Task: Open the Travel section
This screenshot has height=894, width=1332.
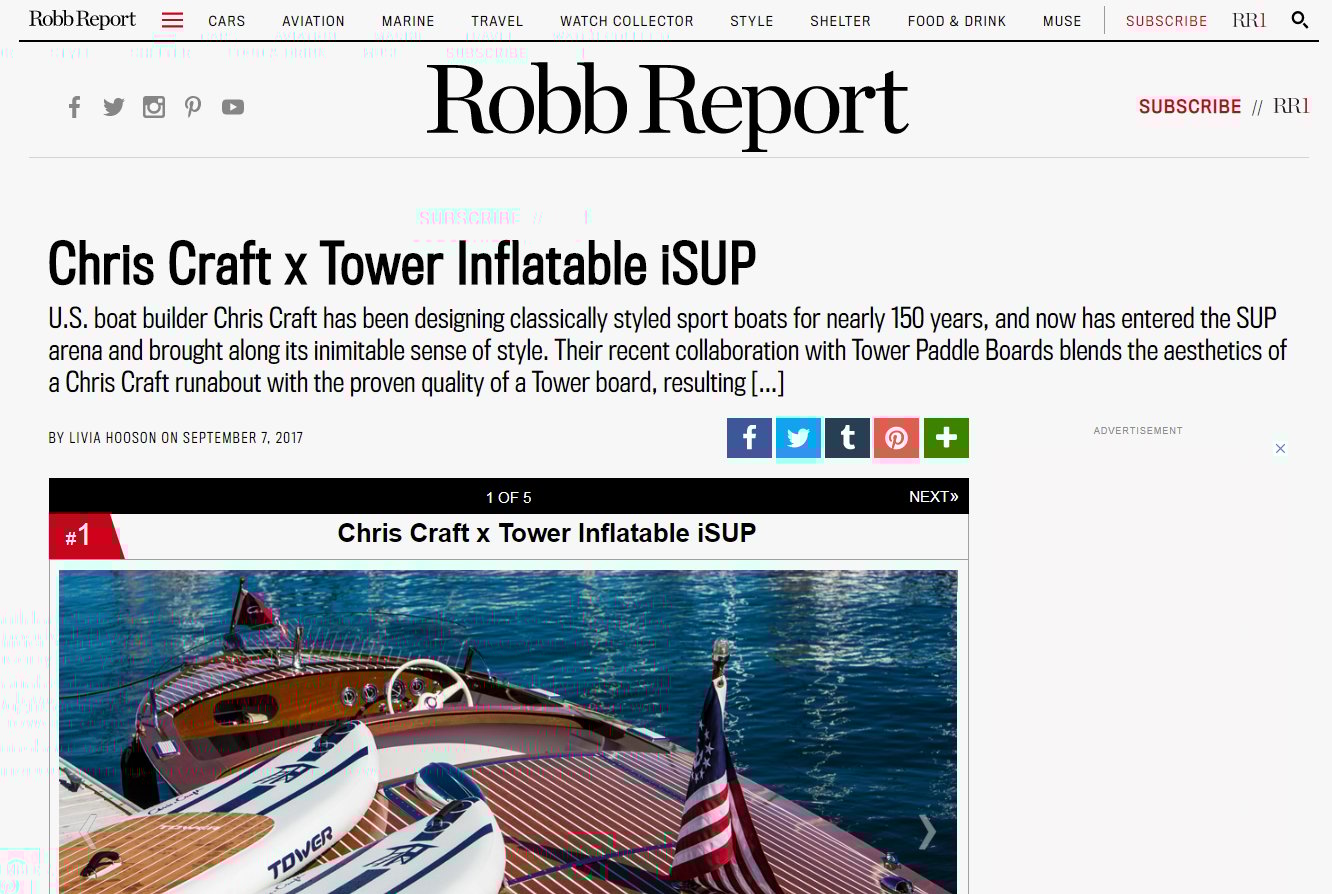Action: point(497,21)
